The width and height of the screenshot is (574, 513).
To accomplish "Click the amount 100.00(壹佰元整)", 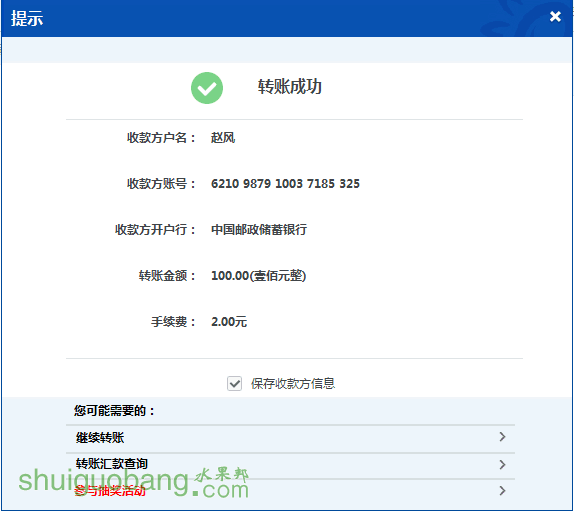I will click(258, 275).
